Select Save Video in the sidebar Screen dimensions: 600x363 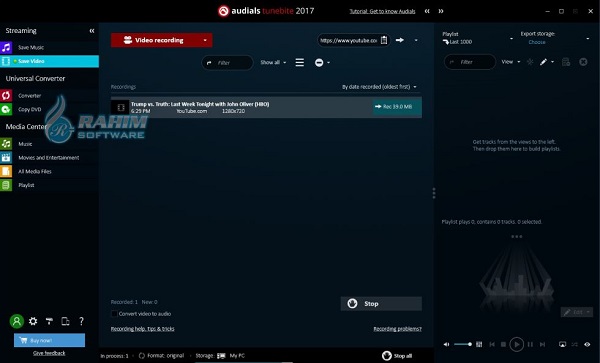(49, 61)
